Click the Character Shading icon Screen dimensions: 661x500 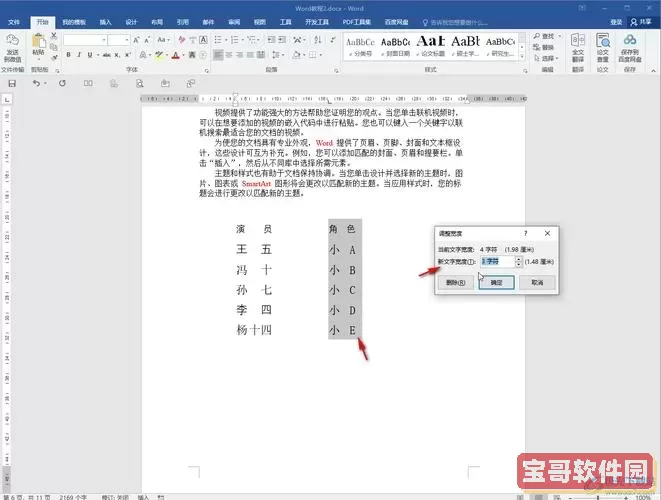click(192, 55)
